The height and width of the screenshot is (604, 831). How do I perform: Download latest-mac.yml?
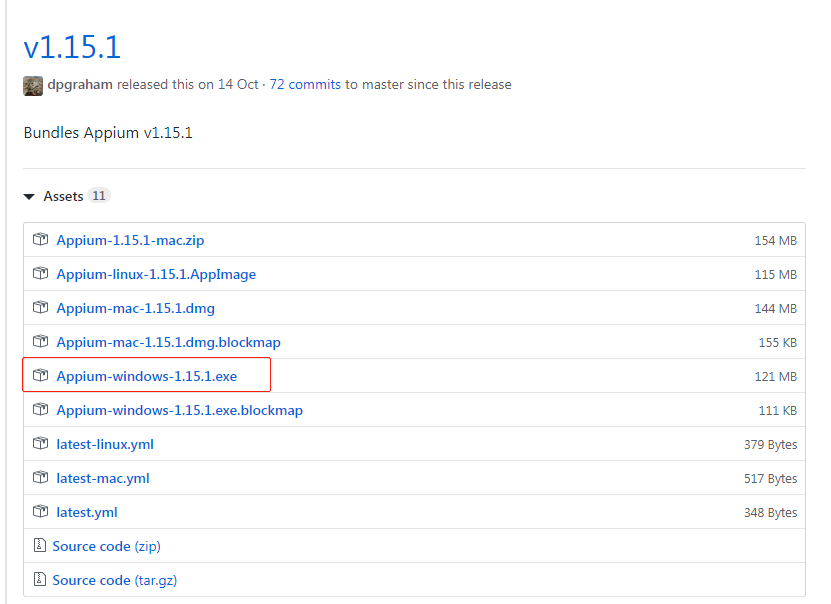103,478
